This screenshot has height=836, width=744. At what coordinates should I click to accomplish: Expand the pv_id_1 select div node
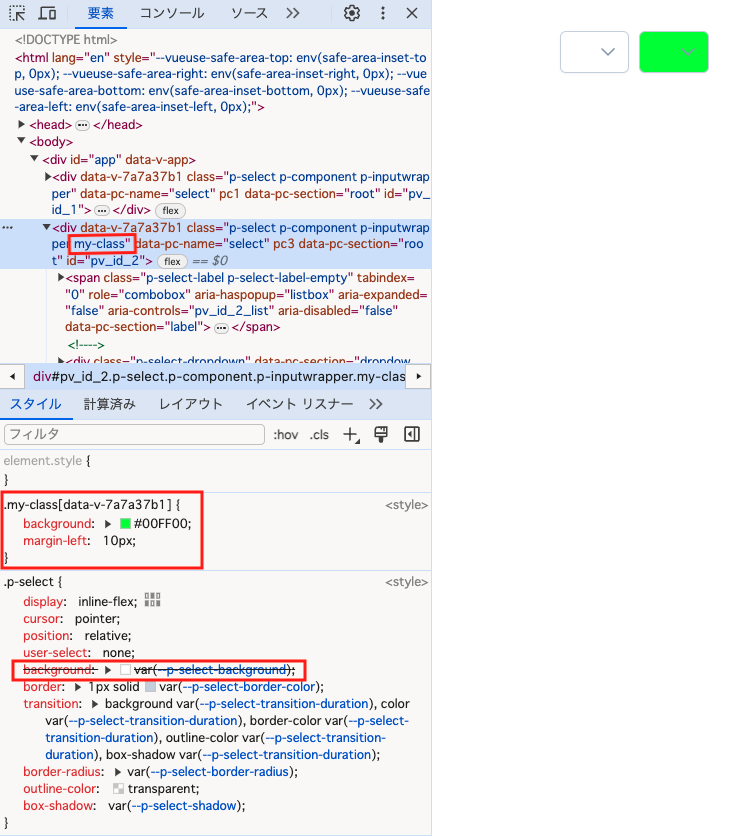tap(47, 176)
